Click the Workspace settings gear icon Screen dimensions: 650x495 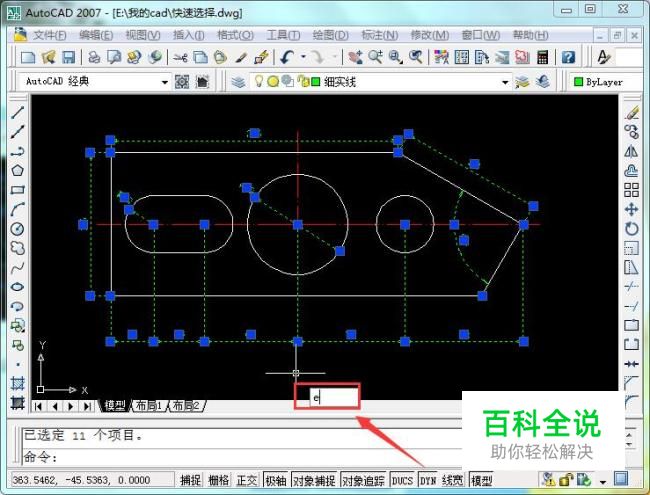coord(182,82)
